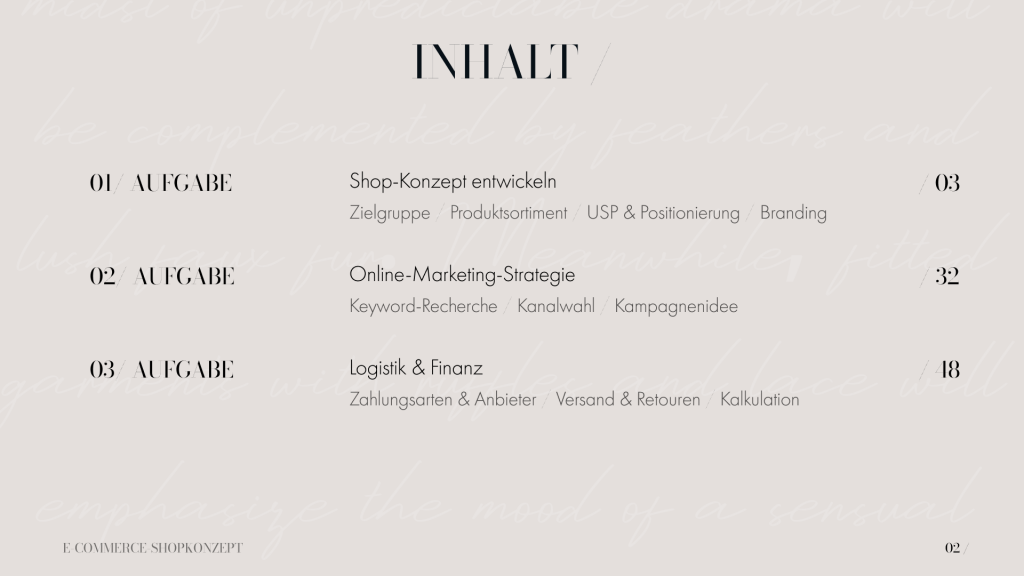1024x576 pixels.
Task: Select the Versand & Retouren subtopic
Action: coord(628,400)
